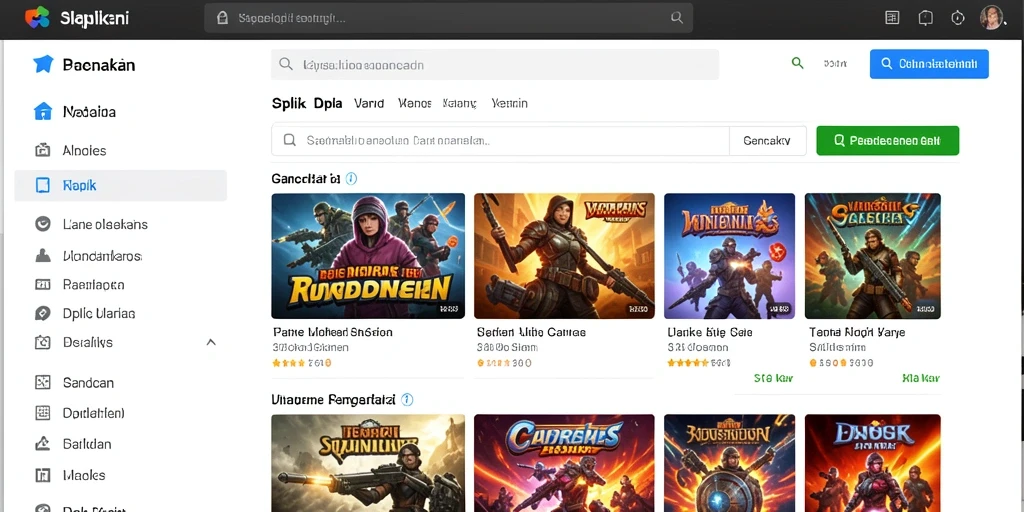The width and height of the screenshot is (1024, 512).
Task: Click the notification shield icon in the top bar
Action: pos(925,18)
